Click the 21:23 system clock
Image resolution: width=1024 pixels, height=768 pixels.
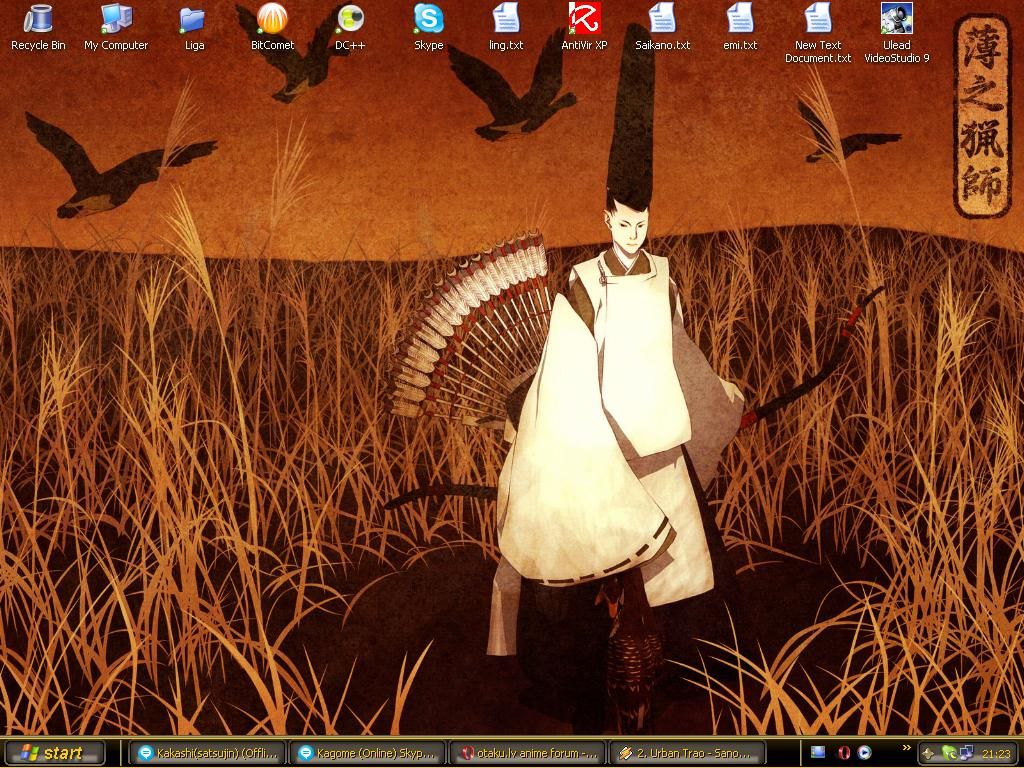pyautogui.click(x=996, y=754)
